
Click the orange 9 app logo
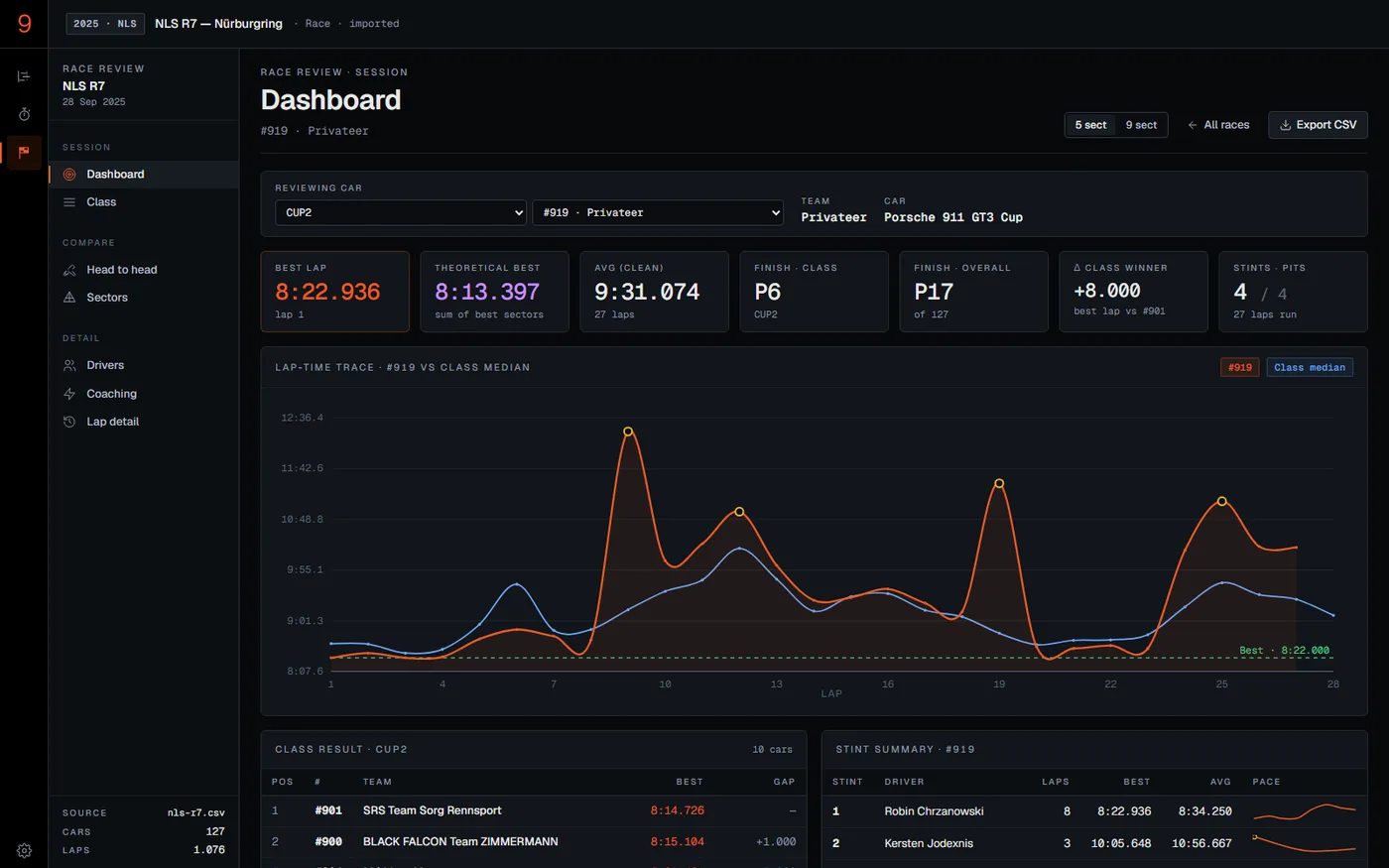(24, 23)
